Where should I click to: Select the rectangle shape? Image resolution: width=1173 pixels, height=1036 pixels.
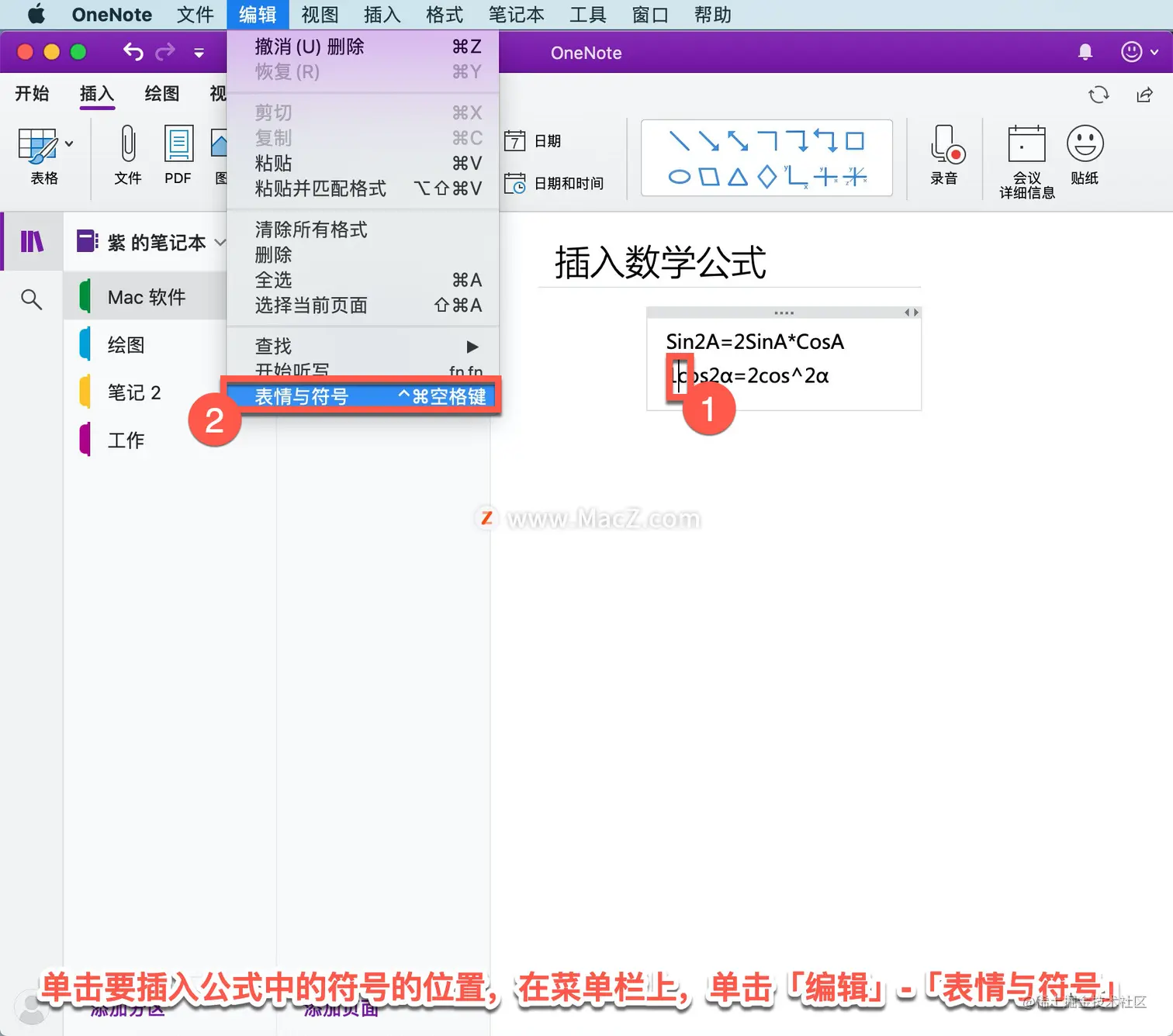click(855, 141)
